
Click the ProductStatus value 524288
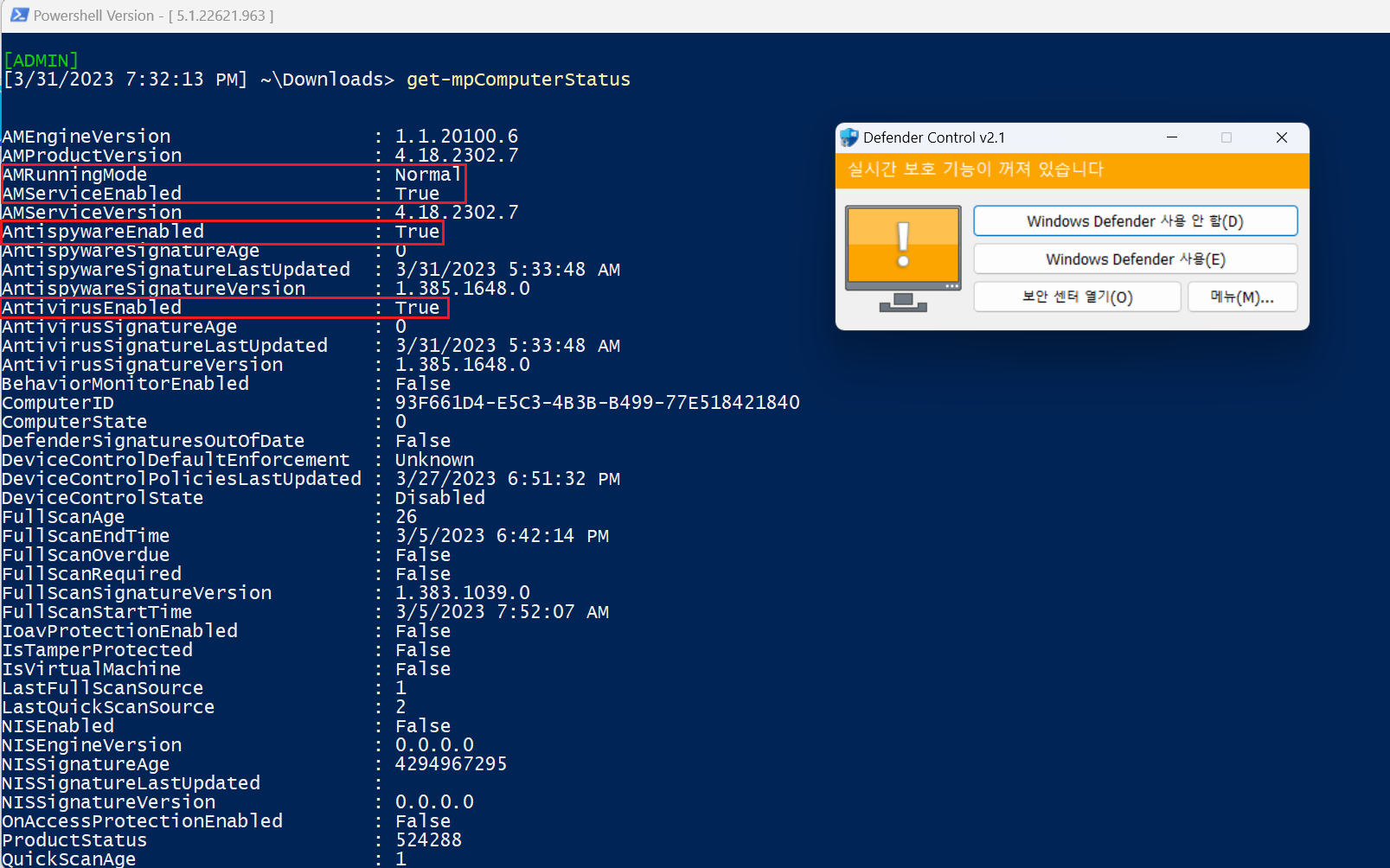pyautogui.click(x=429, y=840)
